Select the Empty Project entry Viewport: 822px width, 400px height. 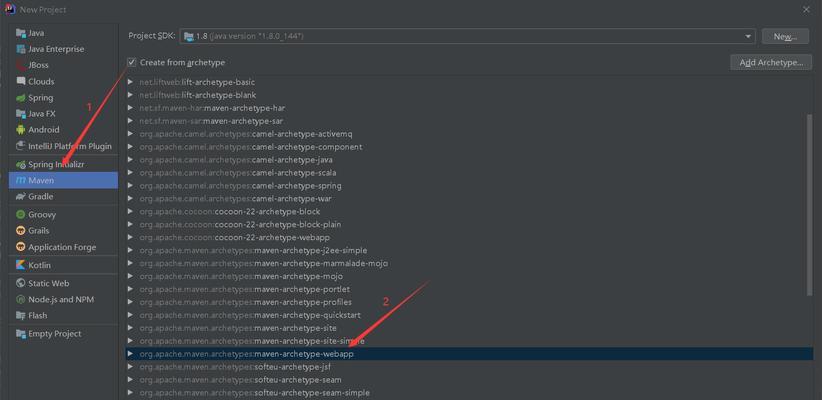pyautogui.click(x=63, y=334)
